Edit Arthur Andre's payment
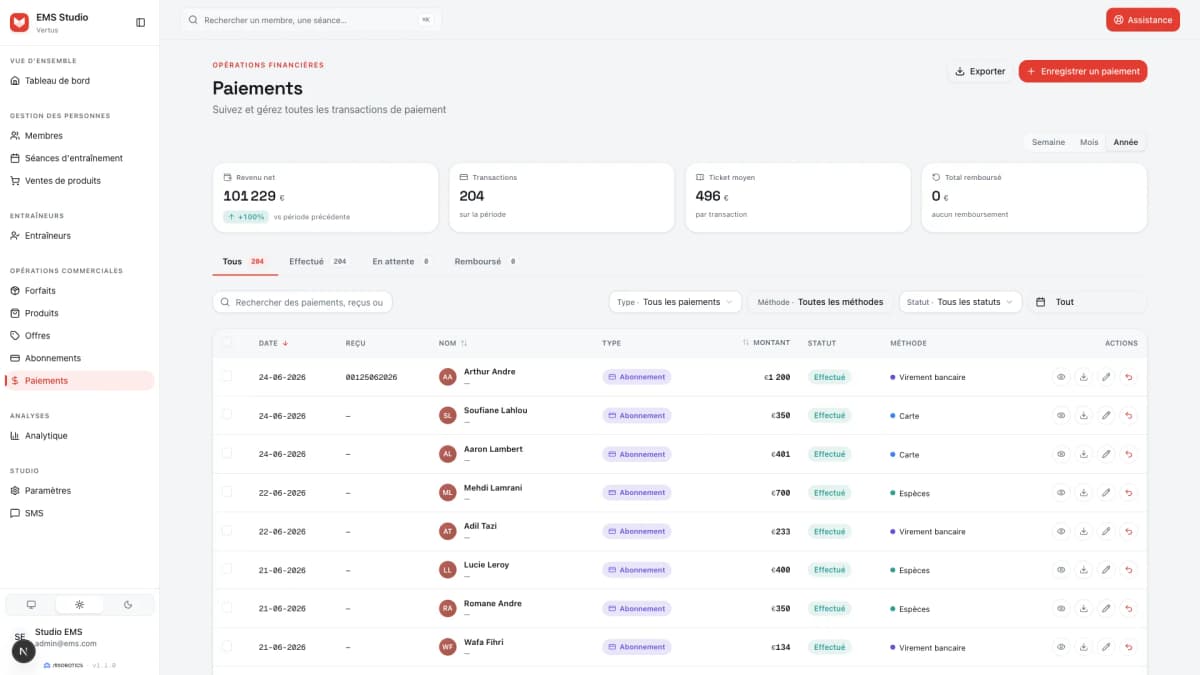1200x675 pixels. pyautogui.click(x=1106, y=377)
